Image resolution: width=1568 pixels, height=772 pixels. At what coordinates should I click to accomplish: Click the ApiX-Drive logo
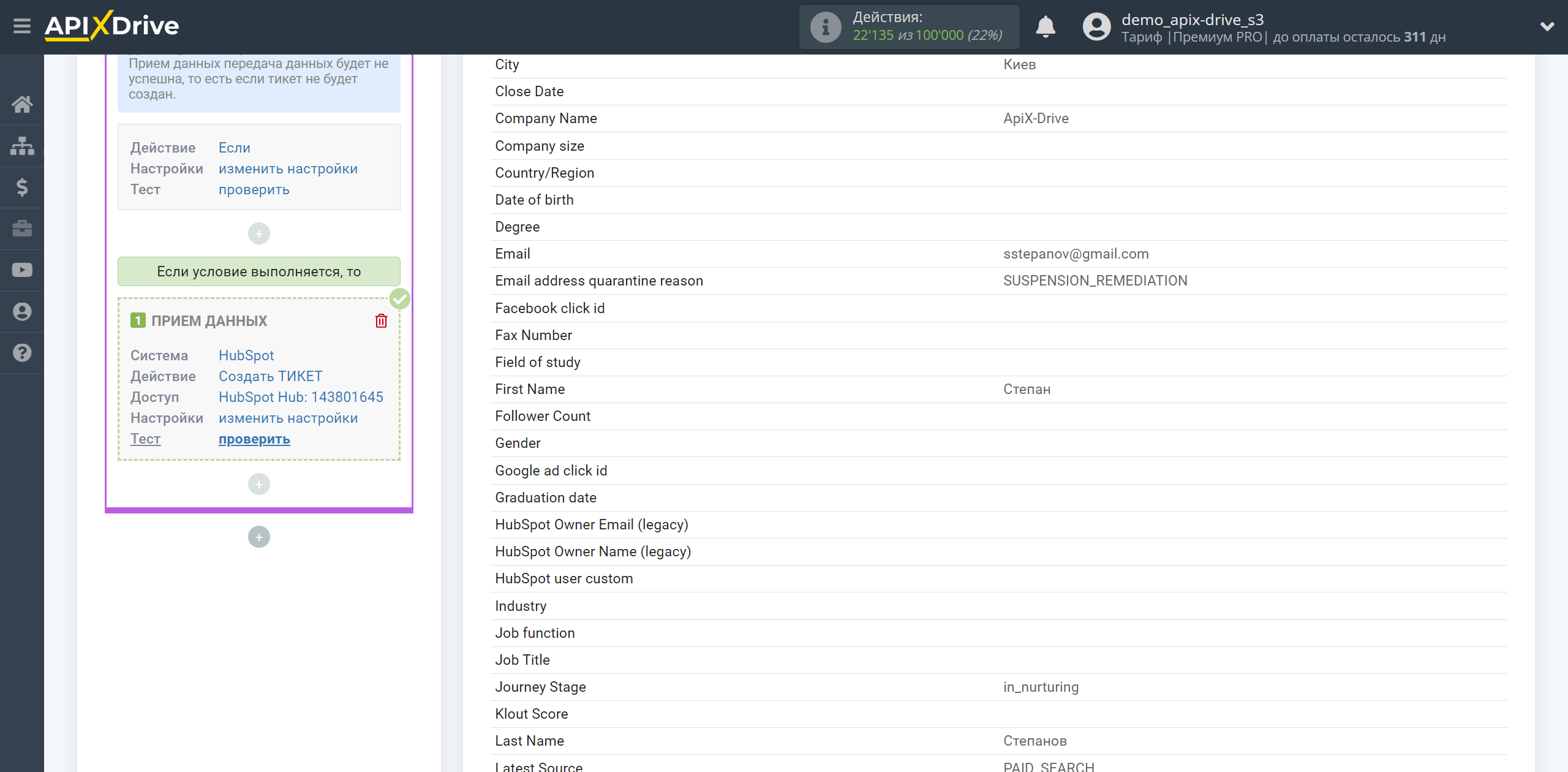point(112,26)
